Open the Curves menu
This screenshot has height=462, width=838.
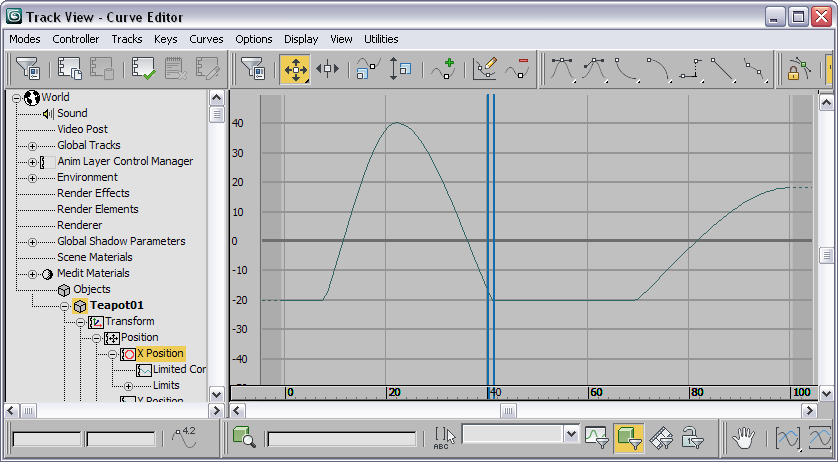pyautogui.click(x=206, y=39)
